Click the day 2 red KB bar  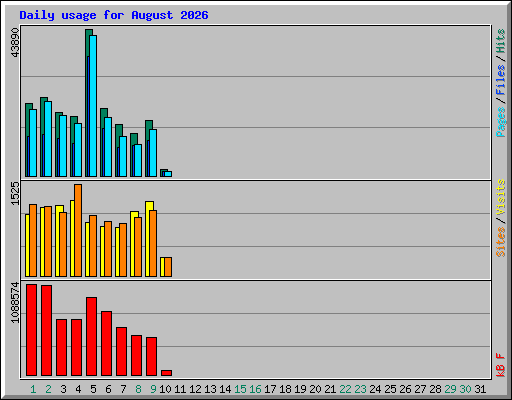46,330
